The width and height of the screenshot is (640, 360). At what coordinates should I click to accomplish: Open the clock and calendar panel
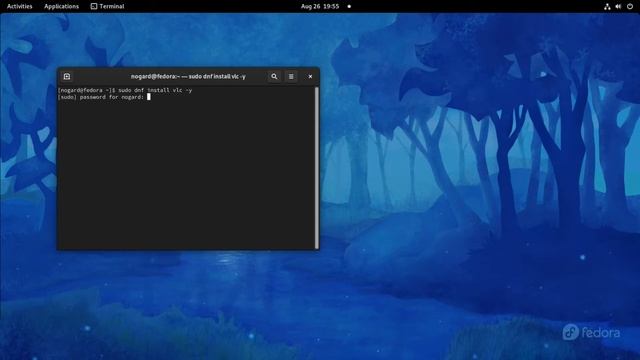tap(320, 6)
